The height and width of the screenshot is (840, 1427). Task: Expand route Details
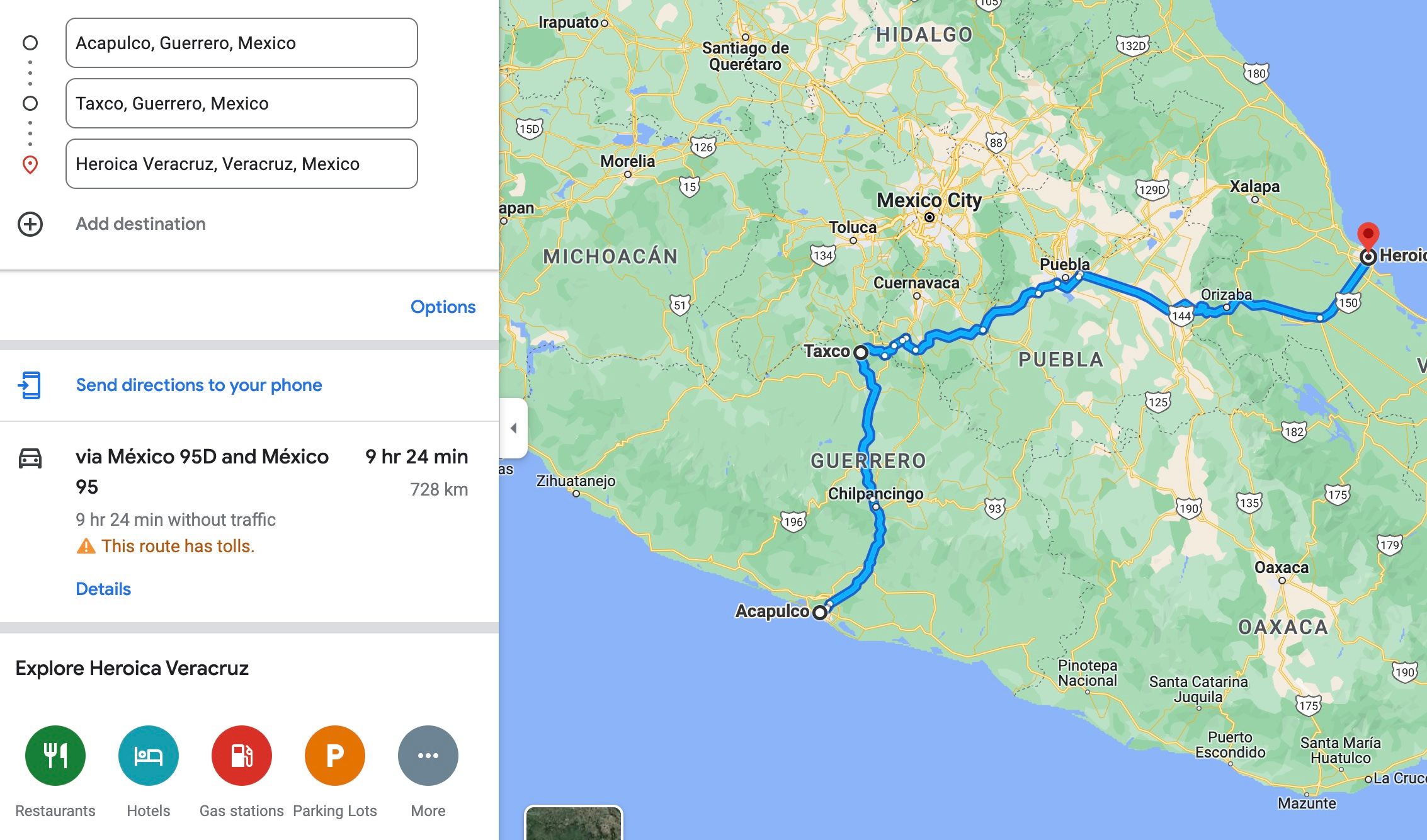point(103,589)
